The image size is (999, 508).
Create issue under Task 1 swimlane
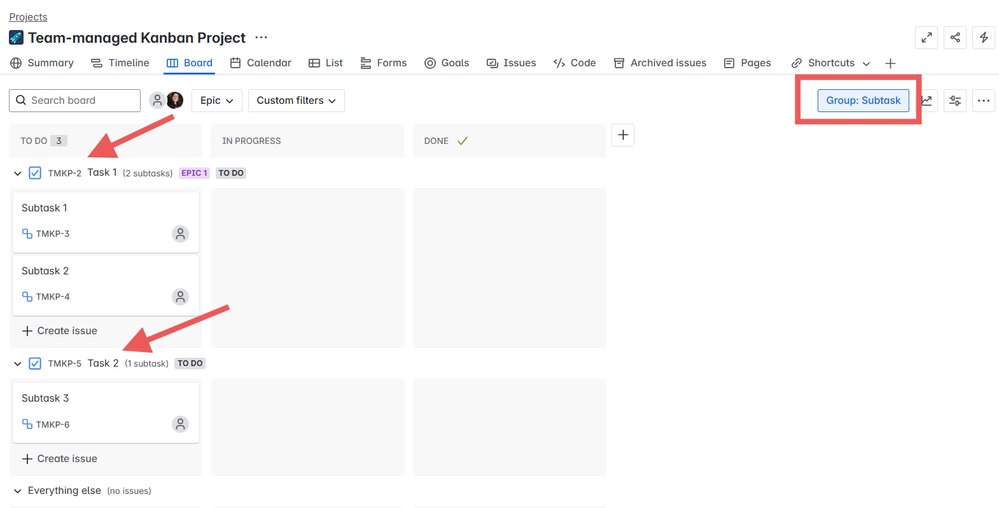(x=59, y=331)
